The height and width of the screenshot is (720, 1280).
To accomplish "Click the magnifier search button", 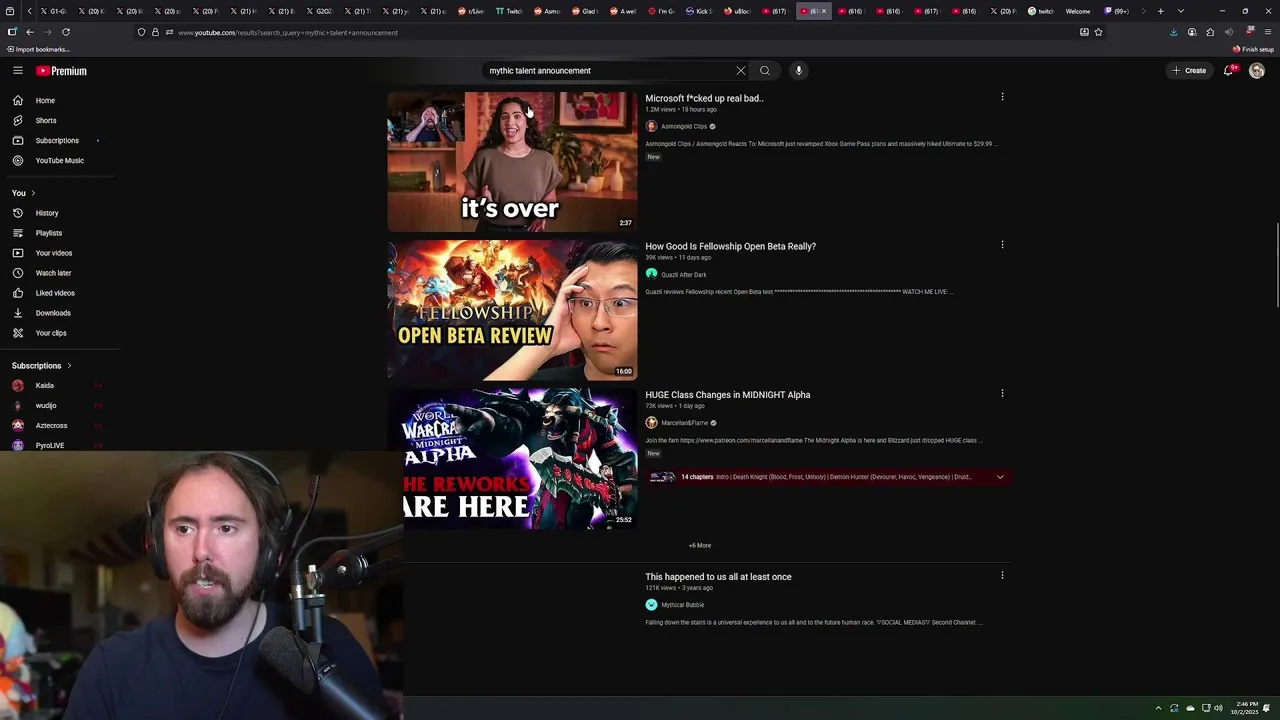I will click(x=765, y=70).
